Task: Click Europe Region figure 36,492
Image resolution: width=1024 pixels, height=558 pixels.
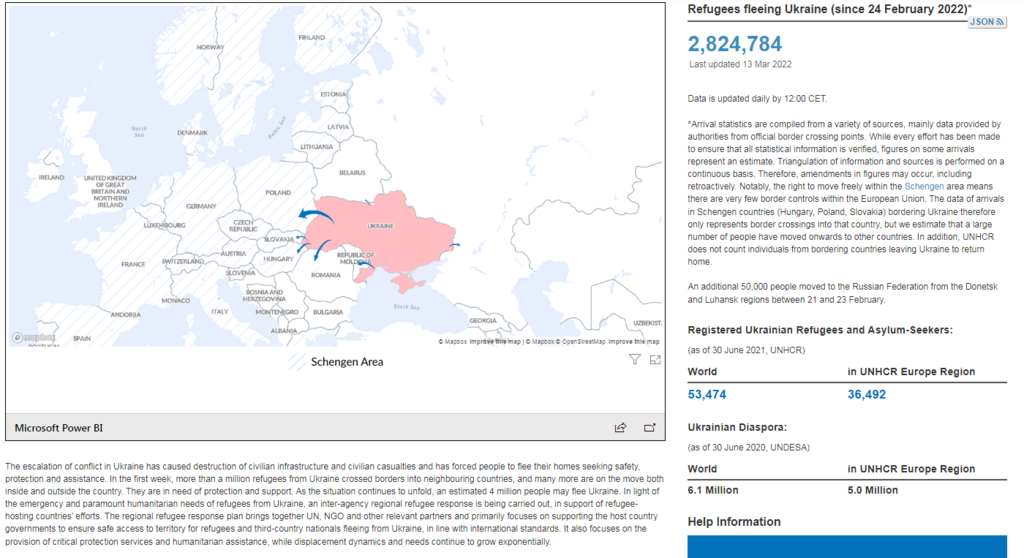Action: click(x=867, y=395)
